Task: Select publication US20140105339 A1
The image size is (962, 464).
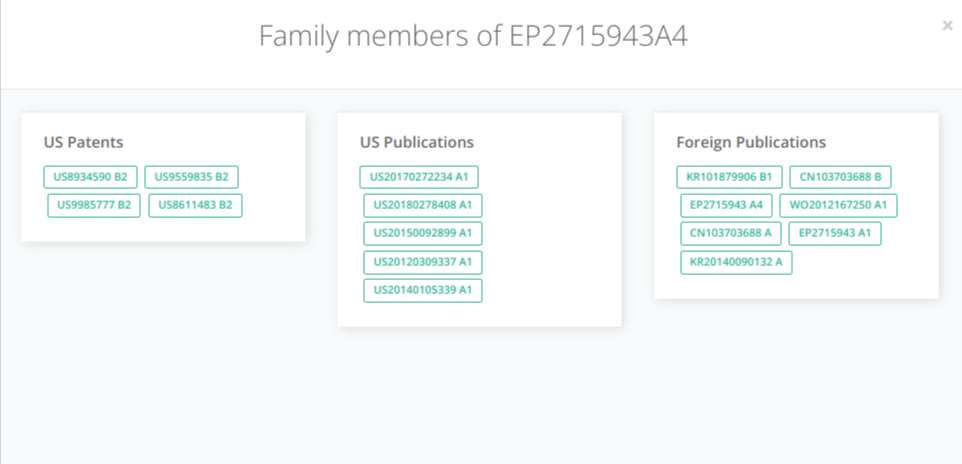Action: click(423, 290)
